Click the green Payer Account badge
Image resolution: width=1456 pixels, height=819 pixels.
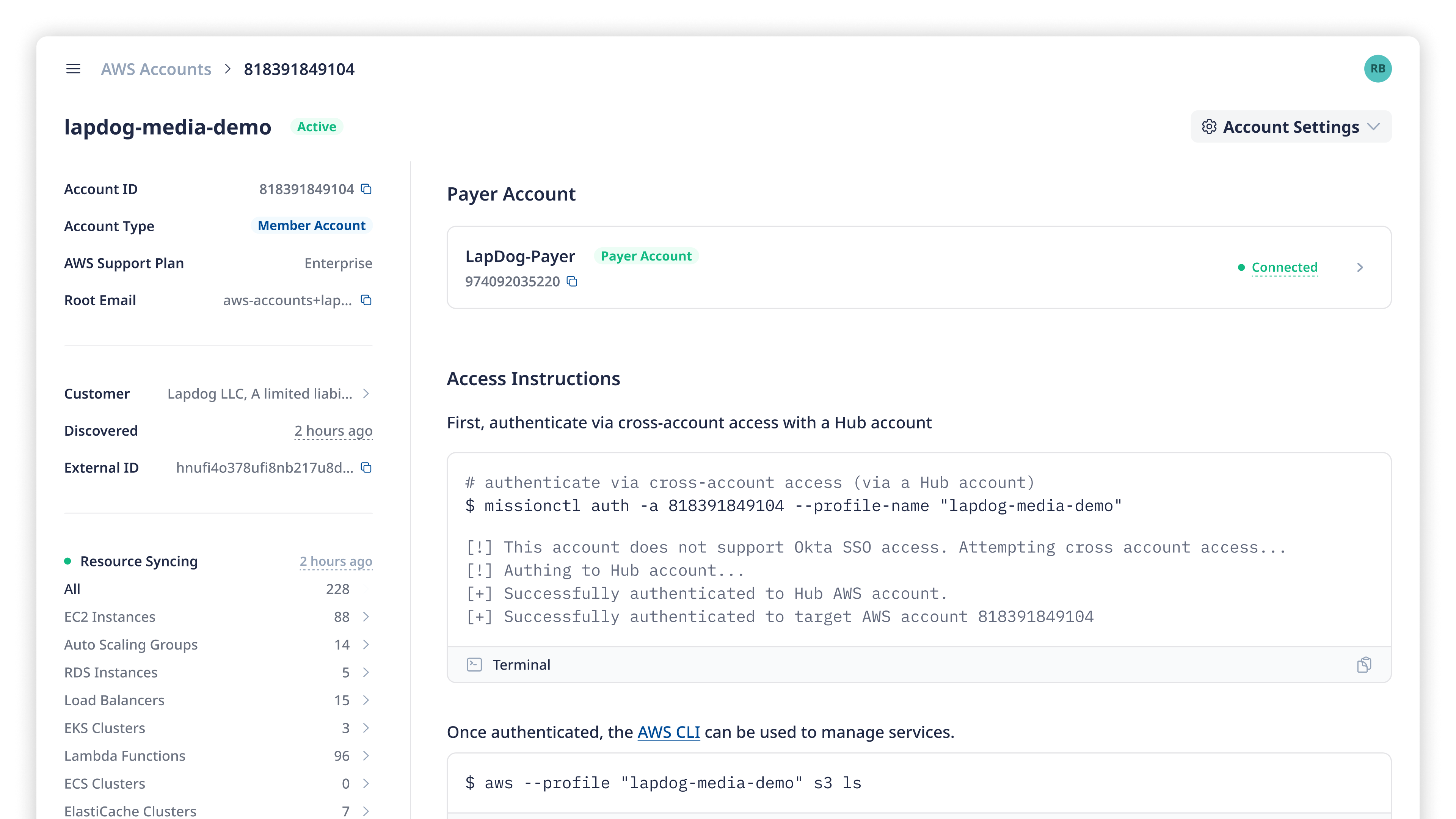coord(646,256)
